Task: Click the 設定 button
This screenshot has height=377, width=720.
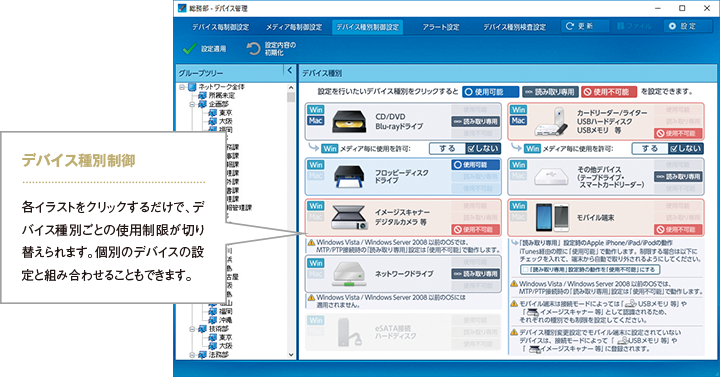Action: (687, 26)
